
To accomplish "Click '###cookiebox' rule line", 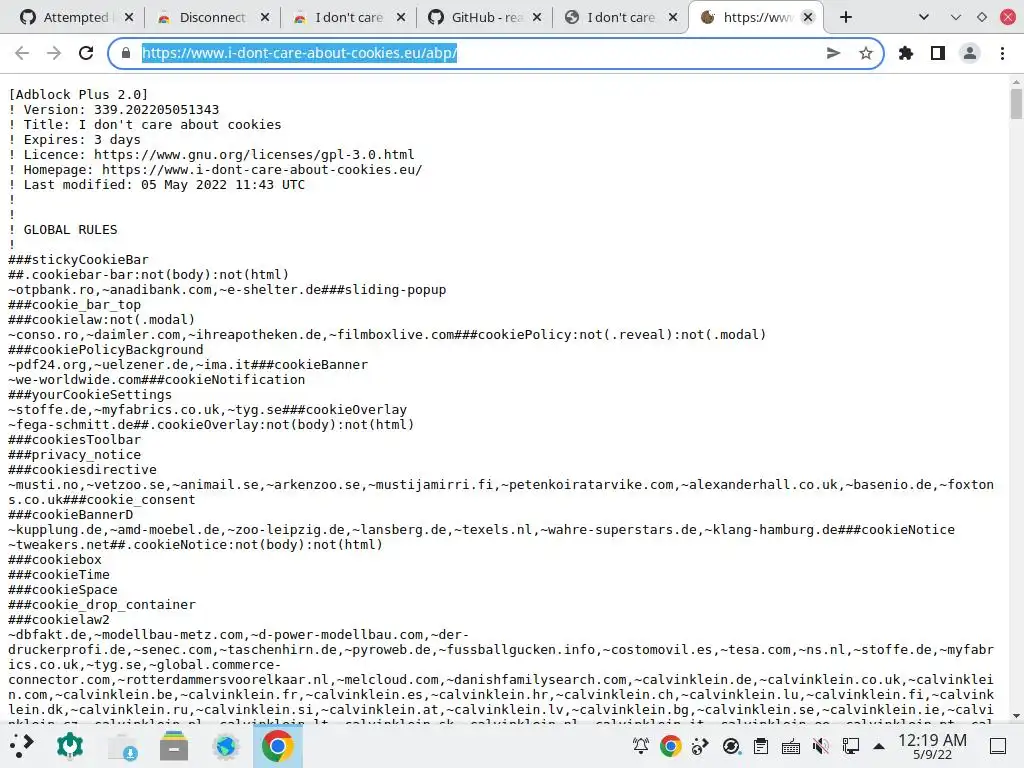I will (x=55, y=560).
